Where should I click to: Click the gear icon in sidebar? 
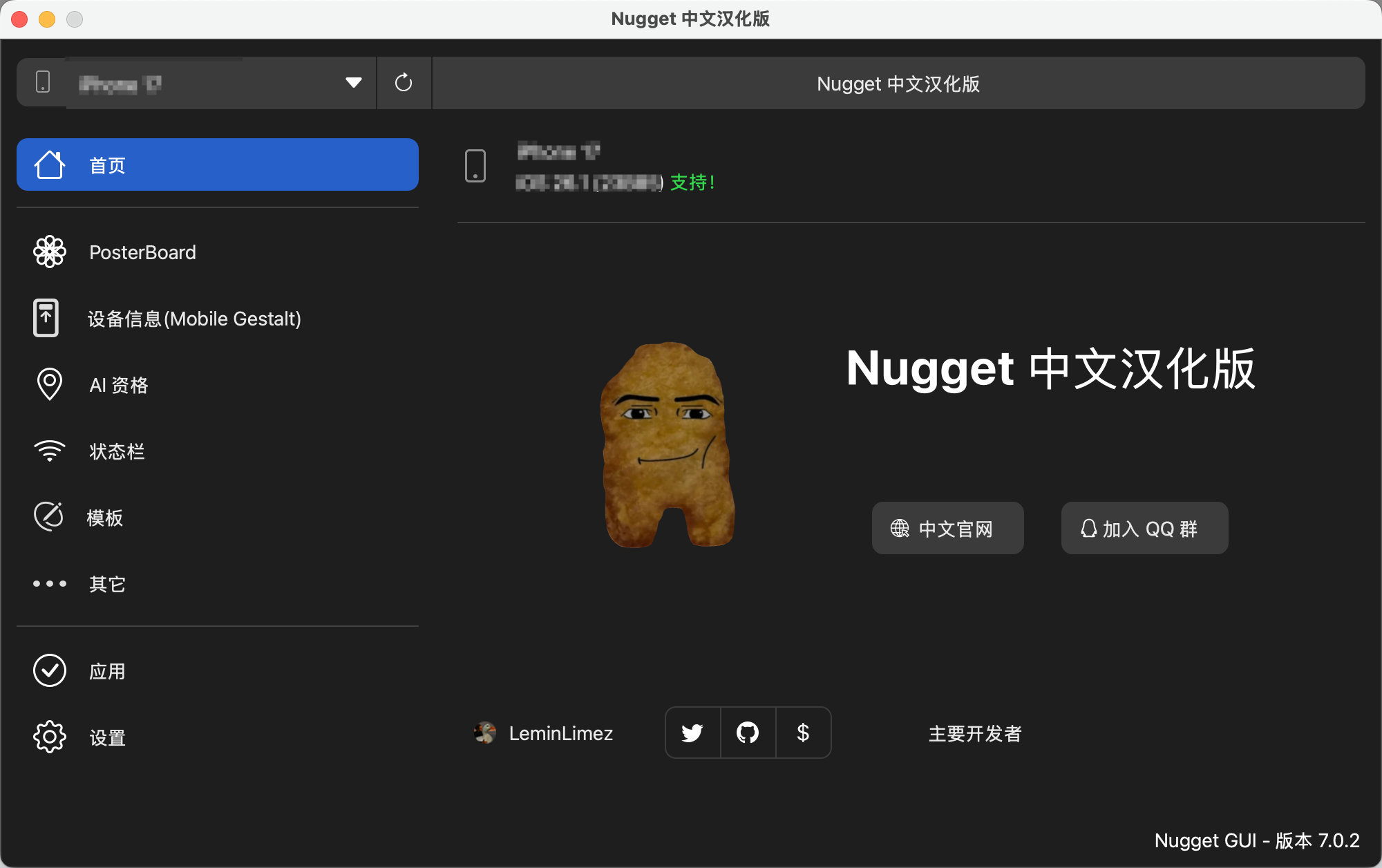(x=50, y=737)
